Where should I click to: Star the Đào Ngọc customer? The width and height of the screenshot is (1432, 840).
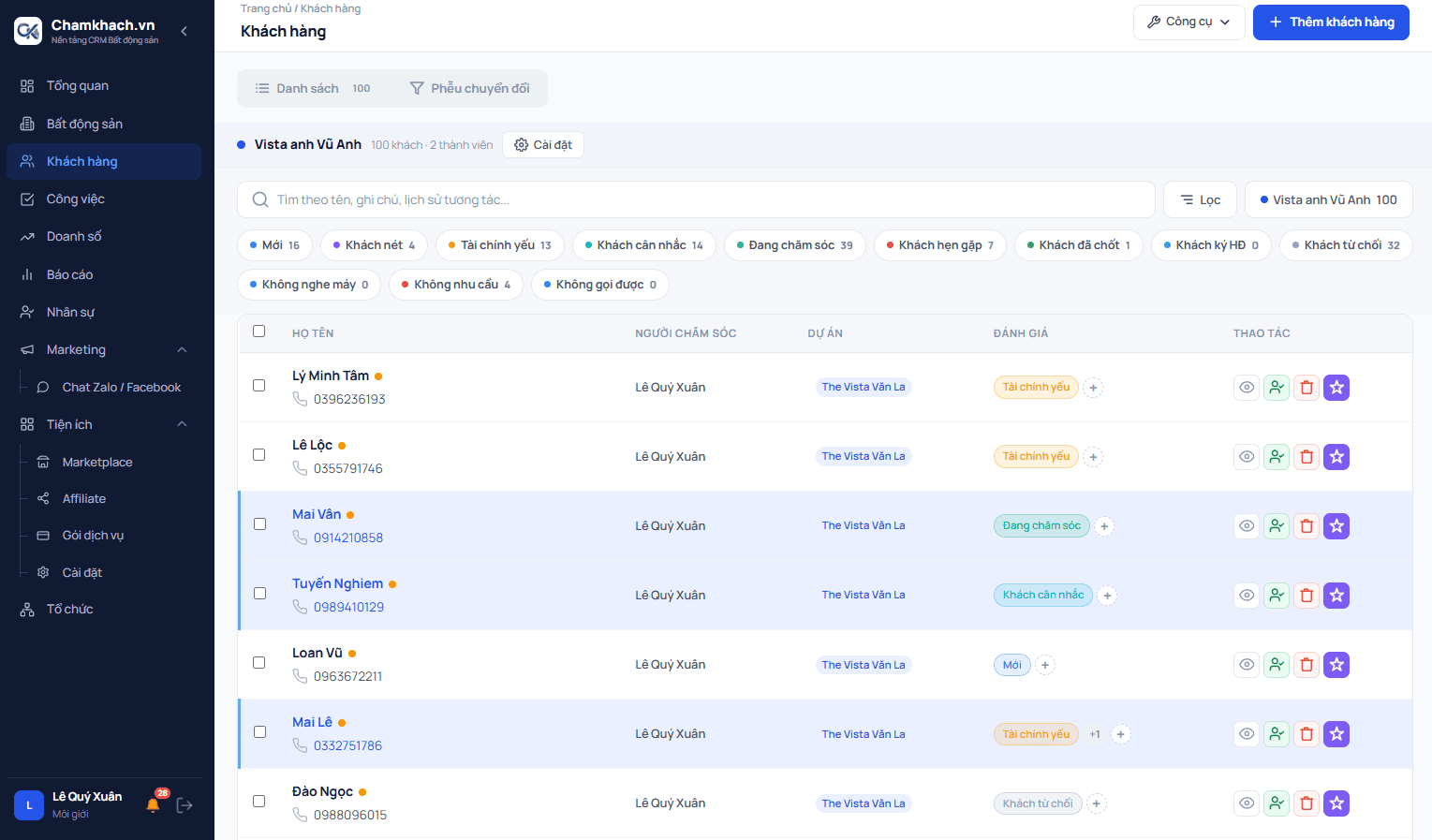click(1336, 803)
